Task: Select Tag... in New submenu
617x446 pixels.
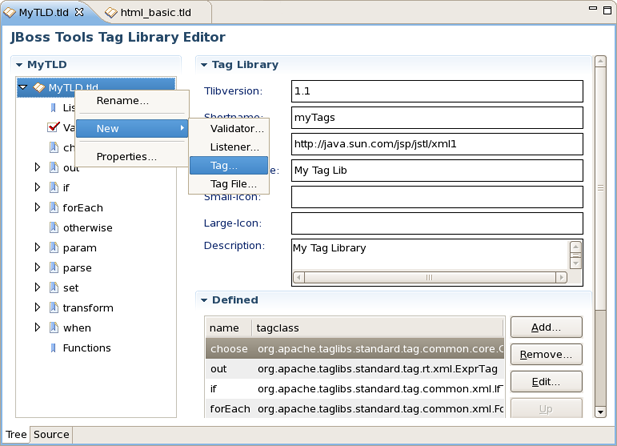Action: click(229, 165)
